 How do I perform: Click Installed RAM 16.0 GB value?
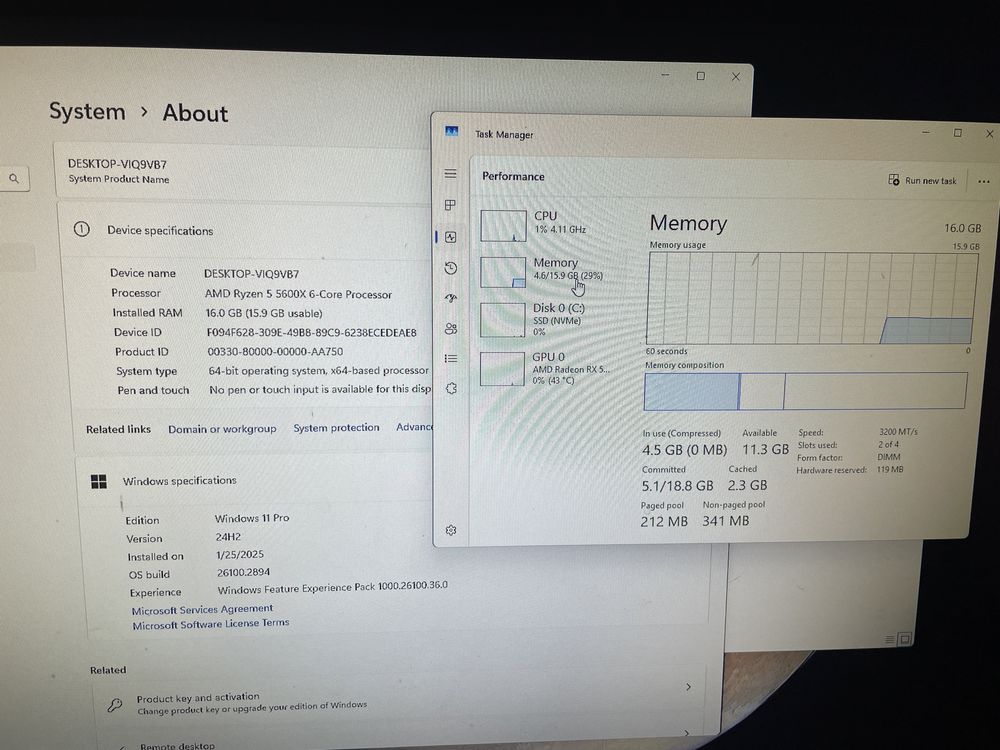coord(263,313)
